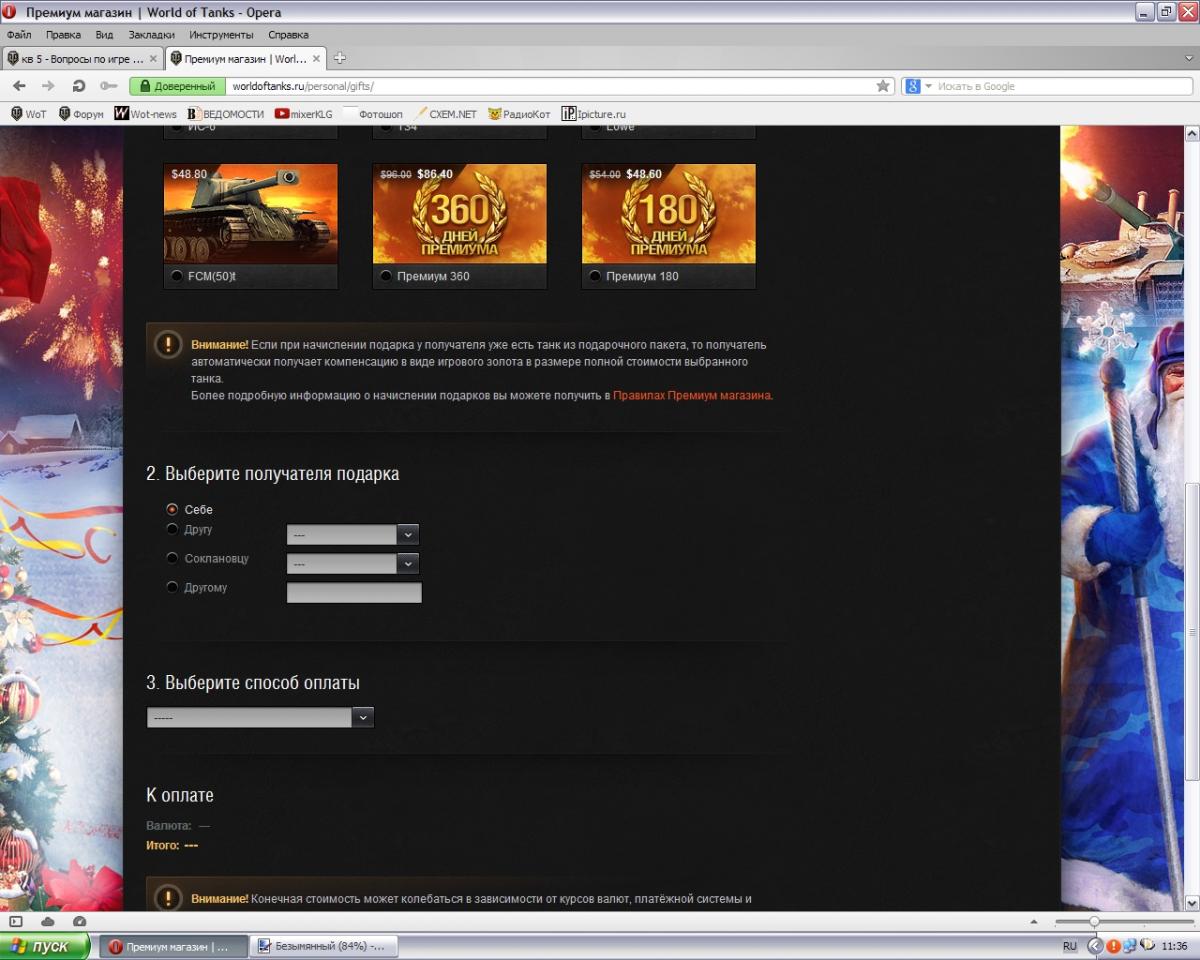Image resolution: width=1200 pixels, height=960 pixels.
Task: Open a new tab with the plus icon
Action: point(340,58)
